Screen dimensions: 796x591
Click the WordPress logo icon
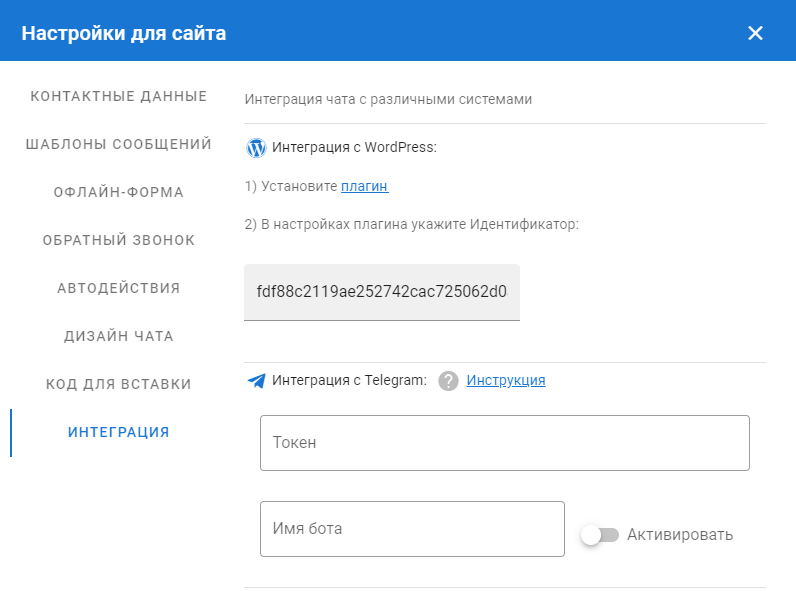[x=256, y=148]
